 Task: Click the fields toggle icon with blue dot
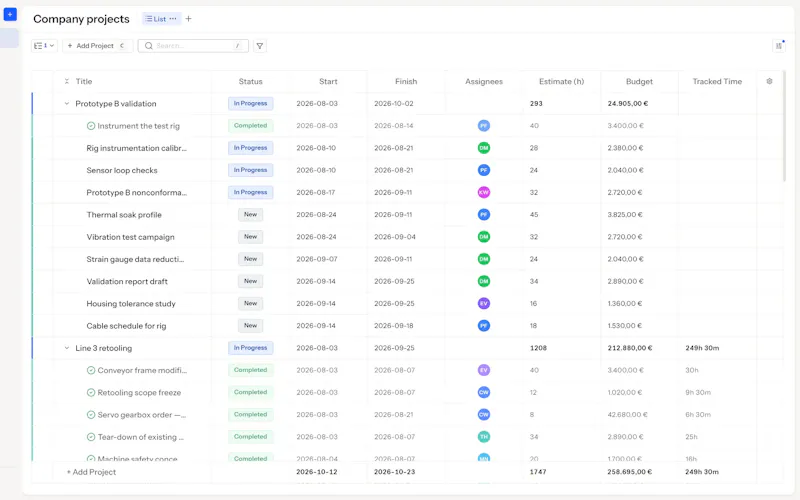click(779, 46)
